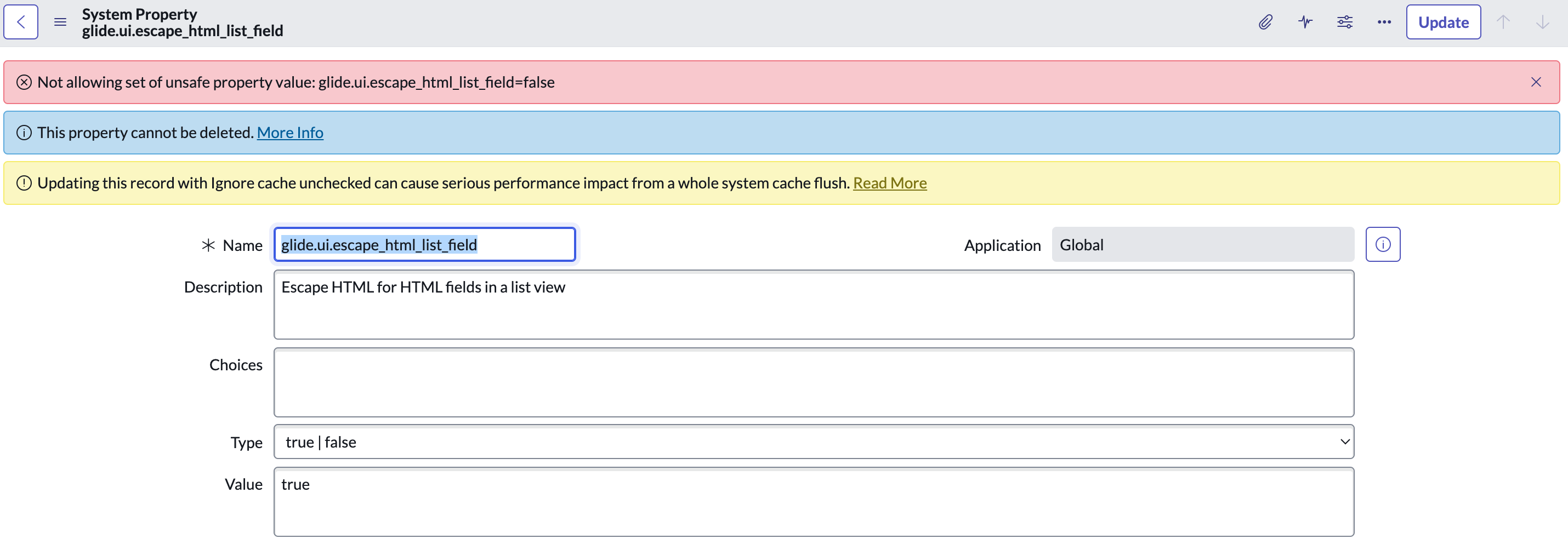Open the More Info link
The image size is (1568, 550).
289,133
